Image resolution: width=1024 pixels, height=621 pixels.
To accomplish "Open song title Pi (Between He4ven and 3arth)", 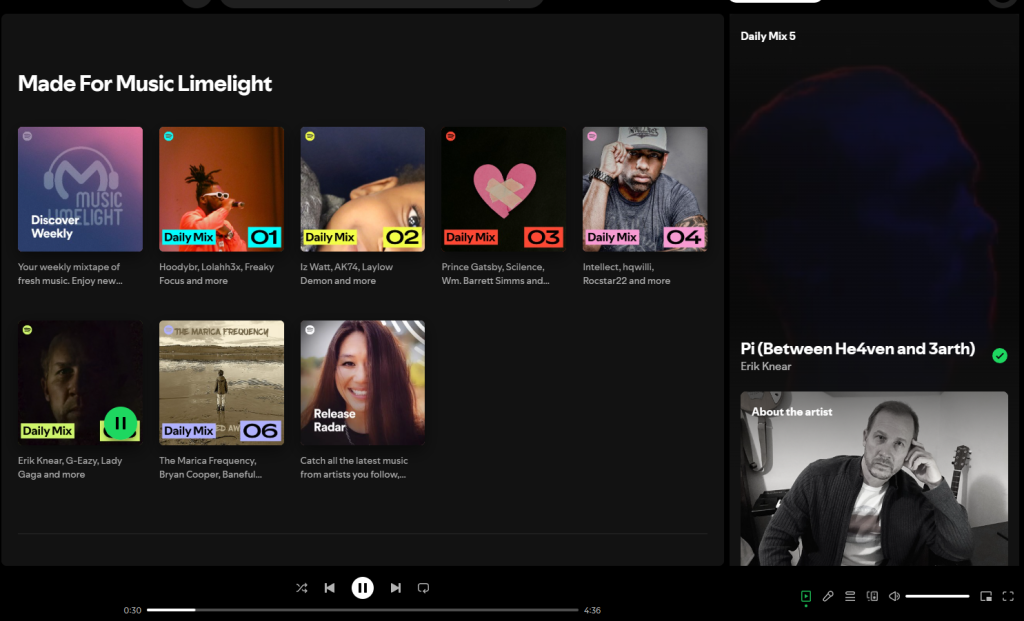I will click(x=857, y=349).
